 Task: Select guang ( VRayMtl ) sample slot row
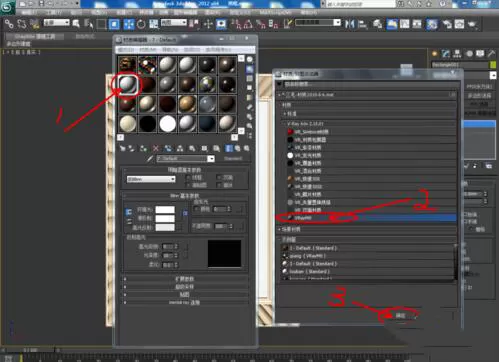pyautogui.click(x=367, y=256)
